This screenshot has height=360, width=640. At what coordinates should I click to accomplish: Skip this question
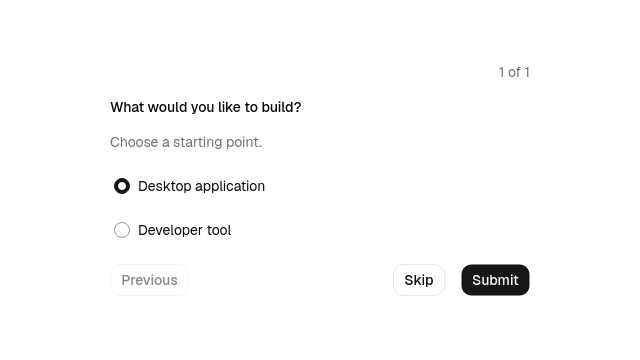tap(419, 280)
